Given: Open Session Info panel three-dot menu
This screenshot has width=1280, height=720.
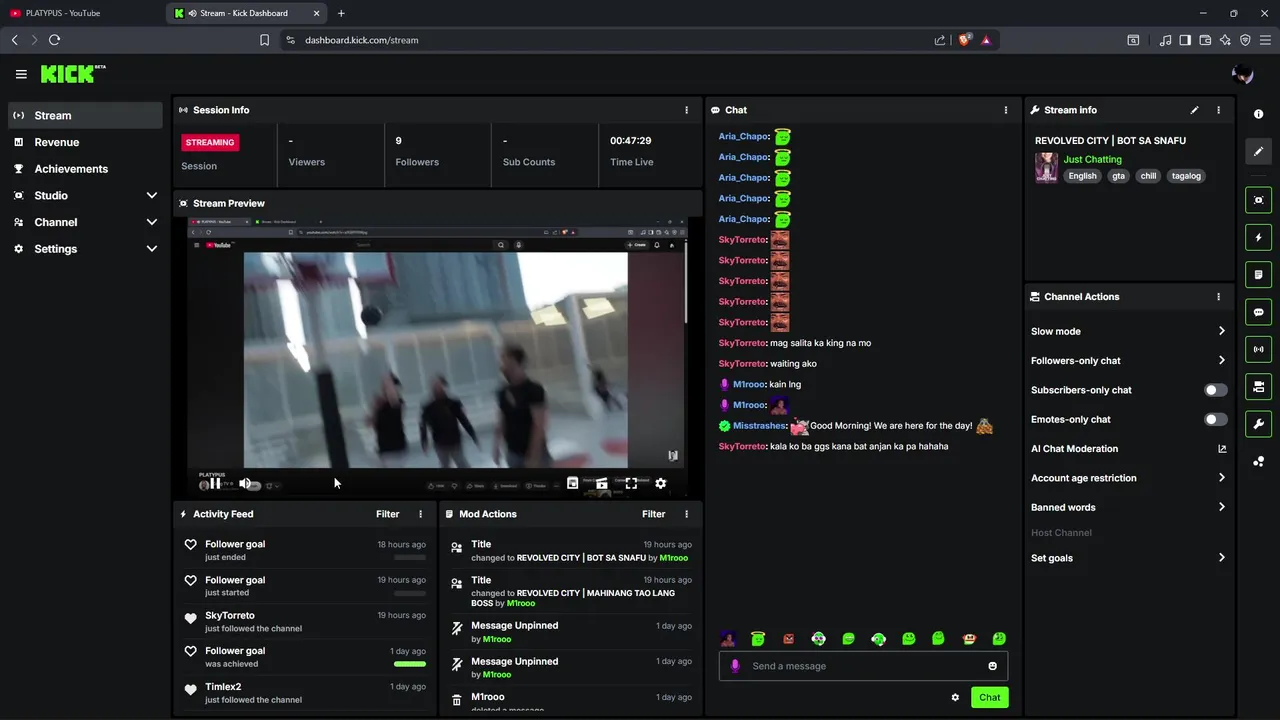Looking at the screenshot, I should coord(686,110).
